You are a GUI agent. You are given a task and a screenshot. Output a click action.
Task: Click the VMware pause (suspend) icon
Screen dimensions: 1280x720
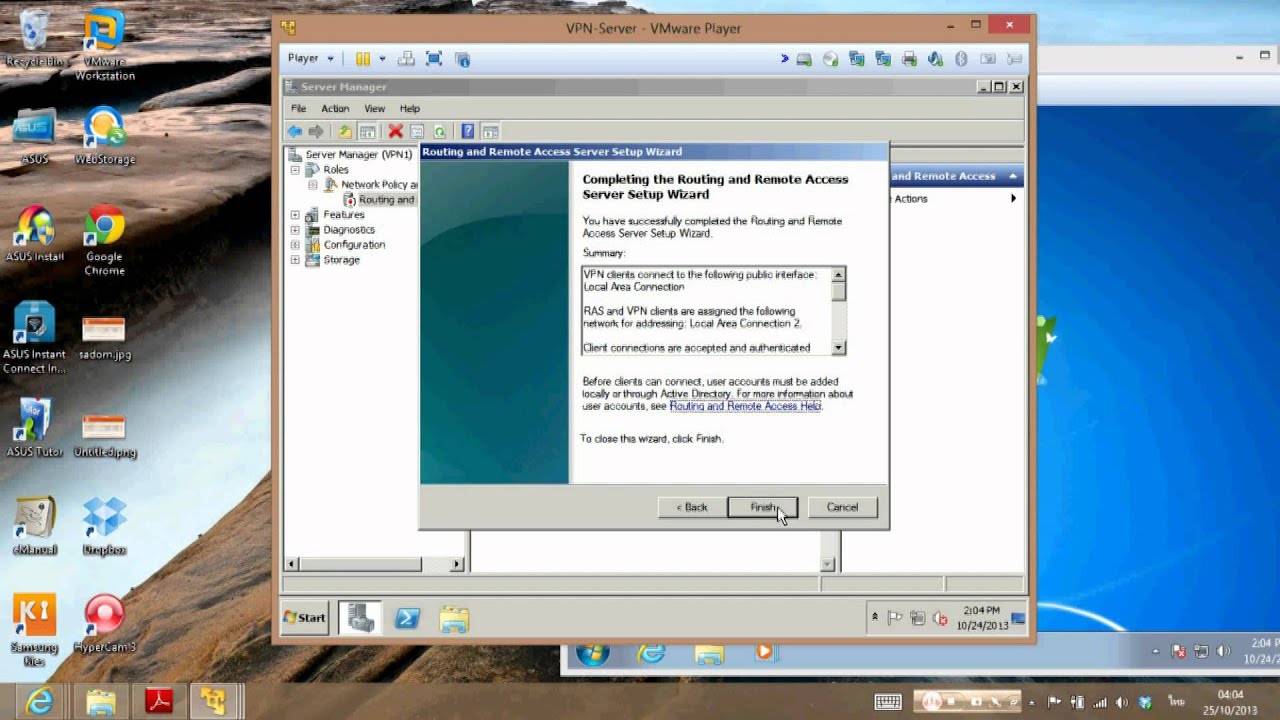363,59
